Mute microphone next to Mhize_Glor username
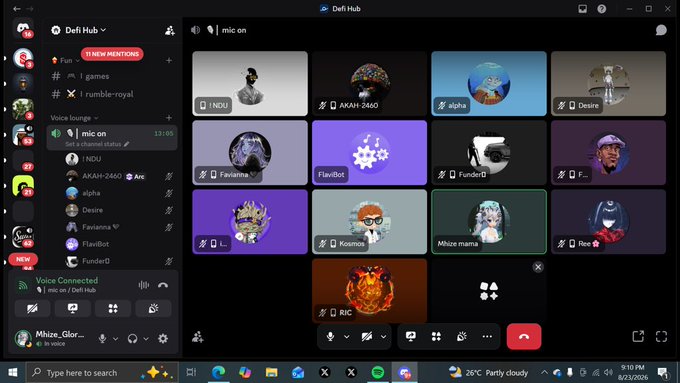 (102, 338)
